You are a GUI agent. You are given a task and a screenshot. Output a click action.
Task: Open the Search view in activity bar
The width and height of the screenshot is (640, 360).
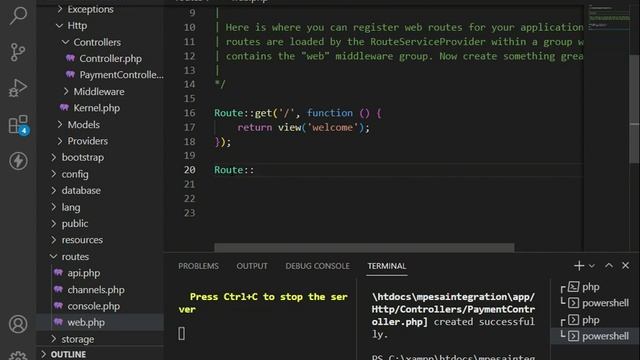point(18,16)
